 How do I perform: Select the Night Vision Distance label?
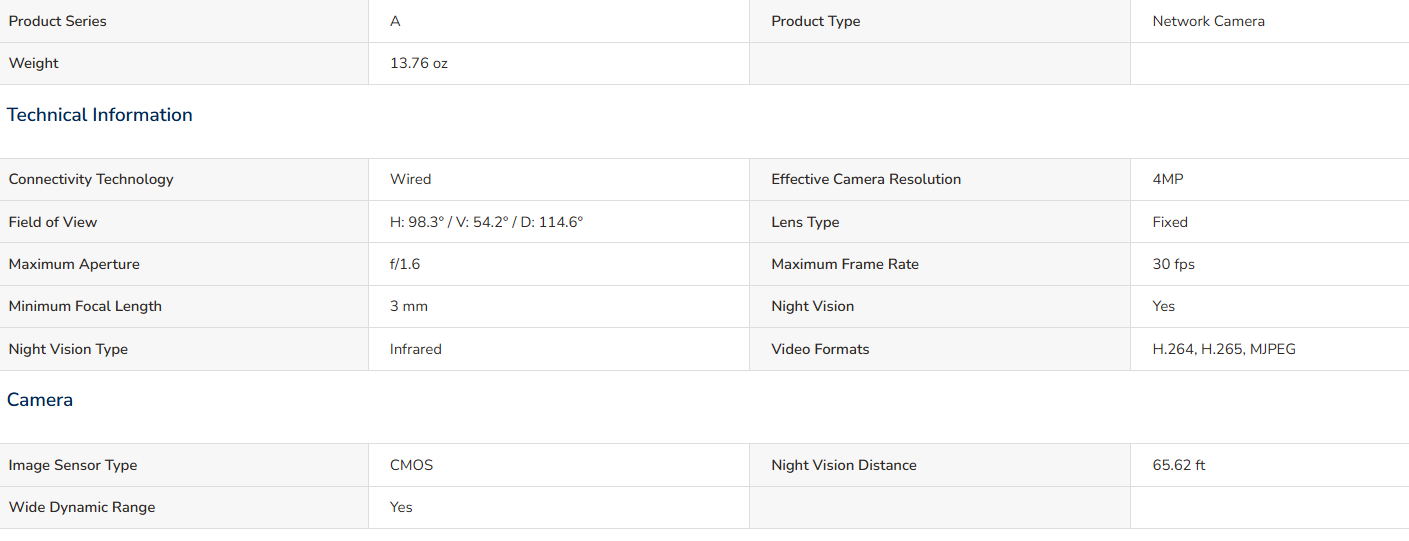coord(844,465)
